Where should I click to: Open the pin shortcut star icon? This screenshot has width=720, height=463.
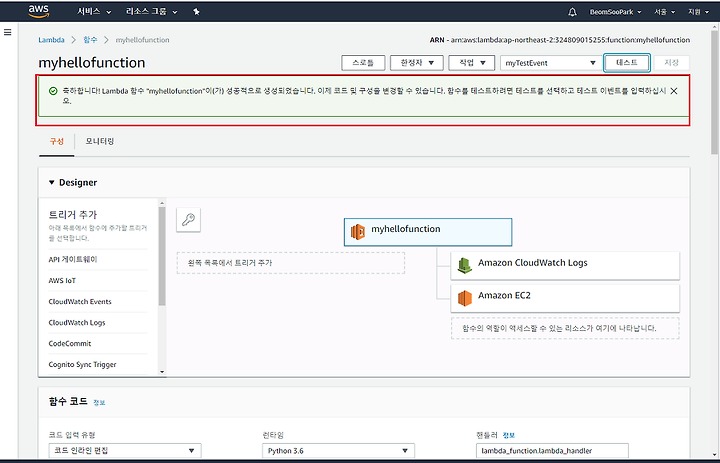click(197, 12)
